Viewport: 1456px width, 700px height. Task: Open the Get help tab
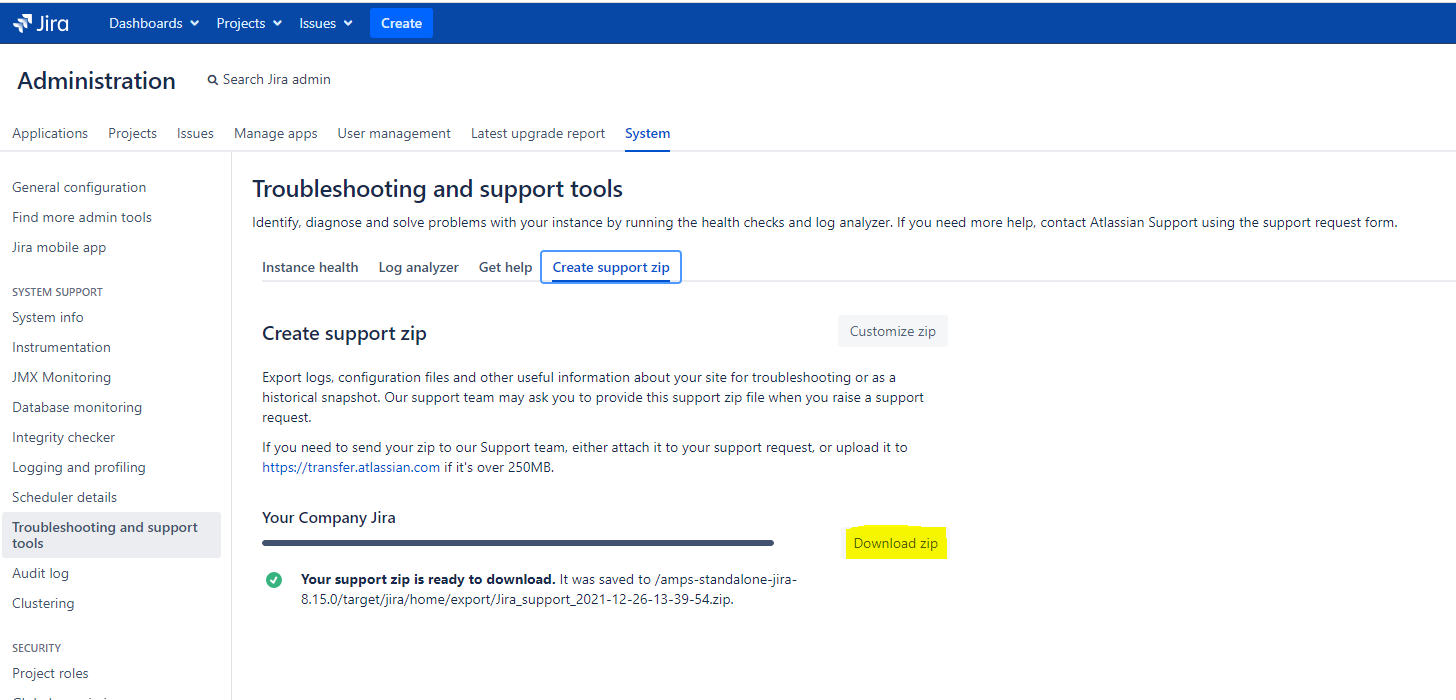pos(505,267)
